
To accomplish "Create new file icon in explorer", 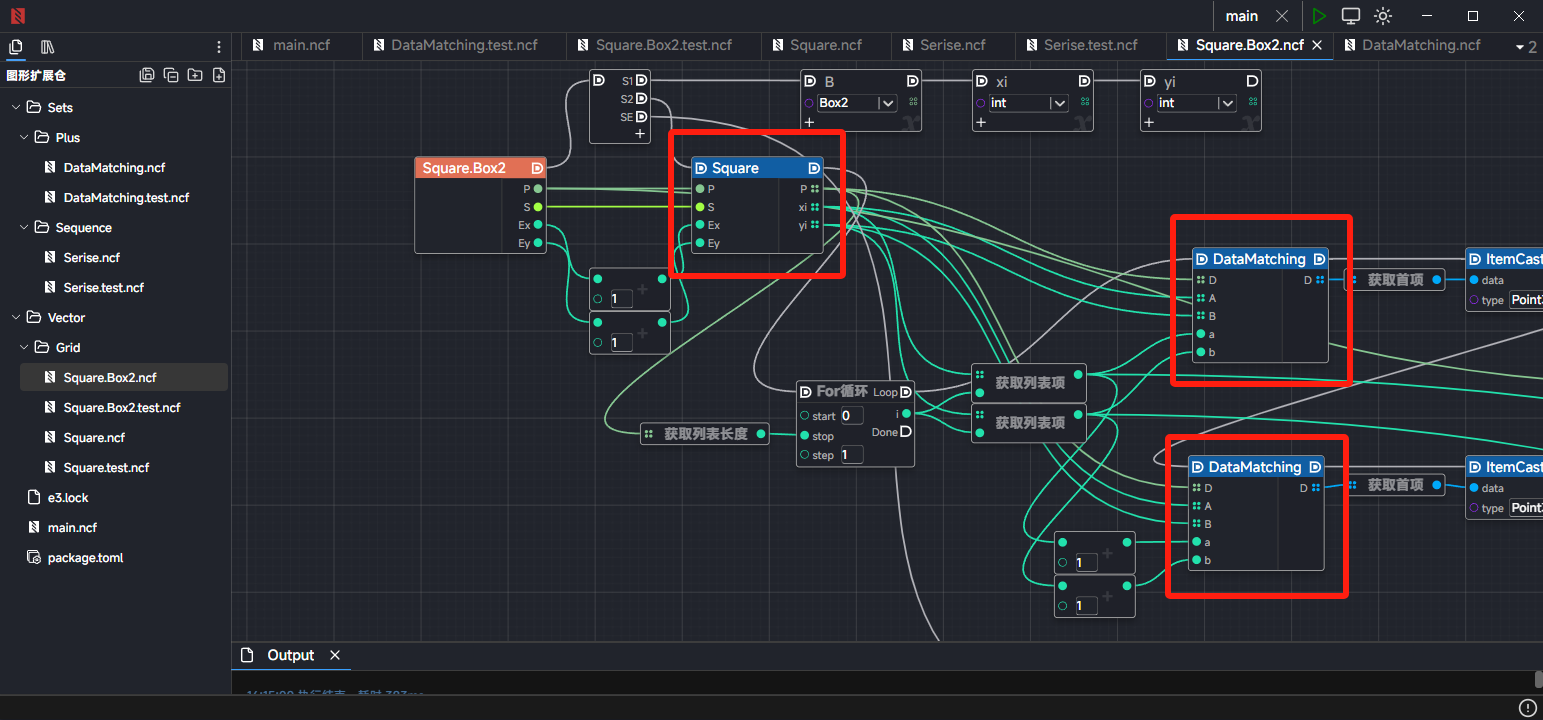I will tap(219, 75).
